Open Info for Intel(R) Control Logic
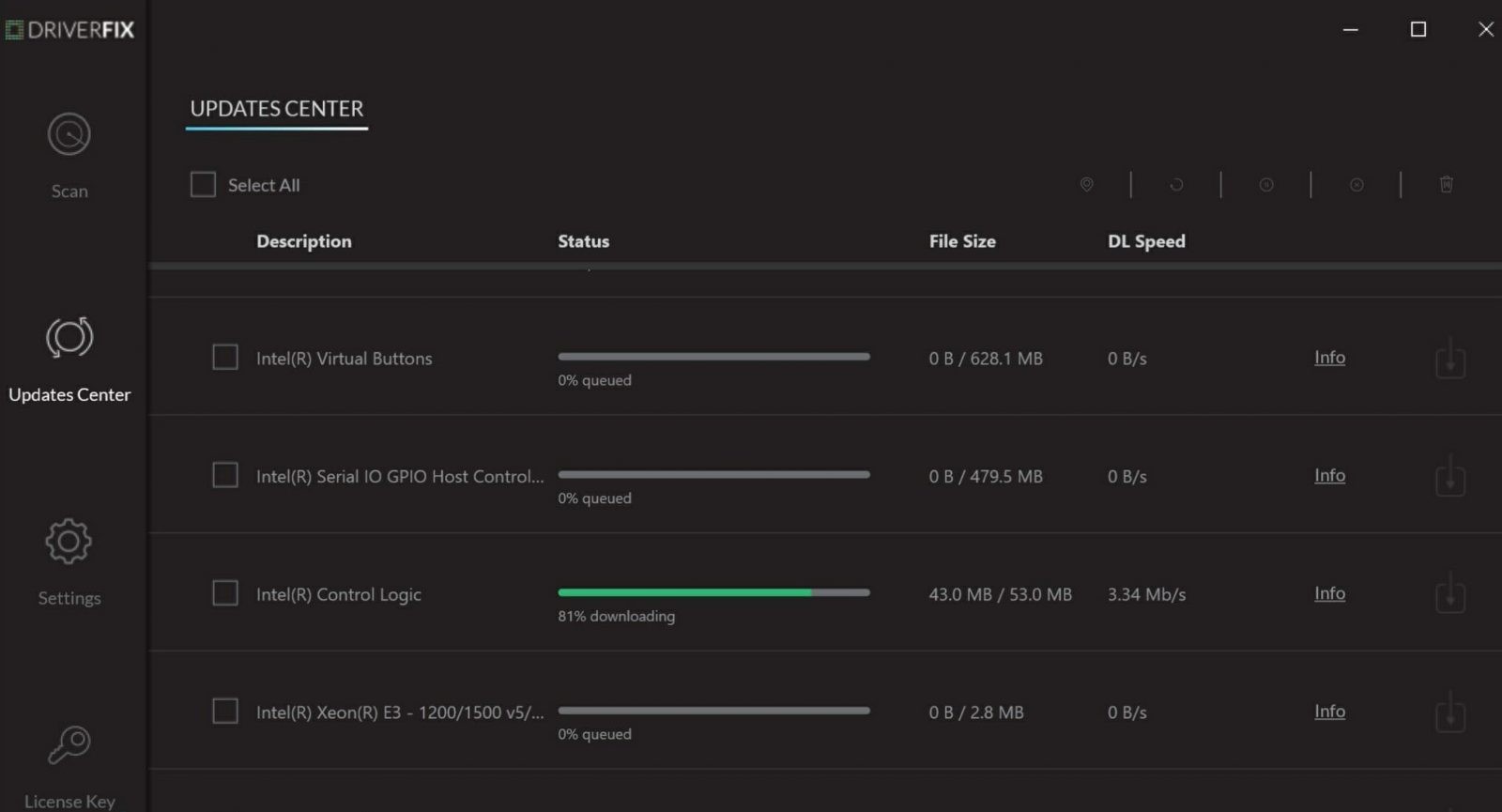1502x812 pixels. point(1329,594)
